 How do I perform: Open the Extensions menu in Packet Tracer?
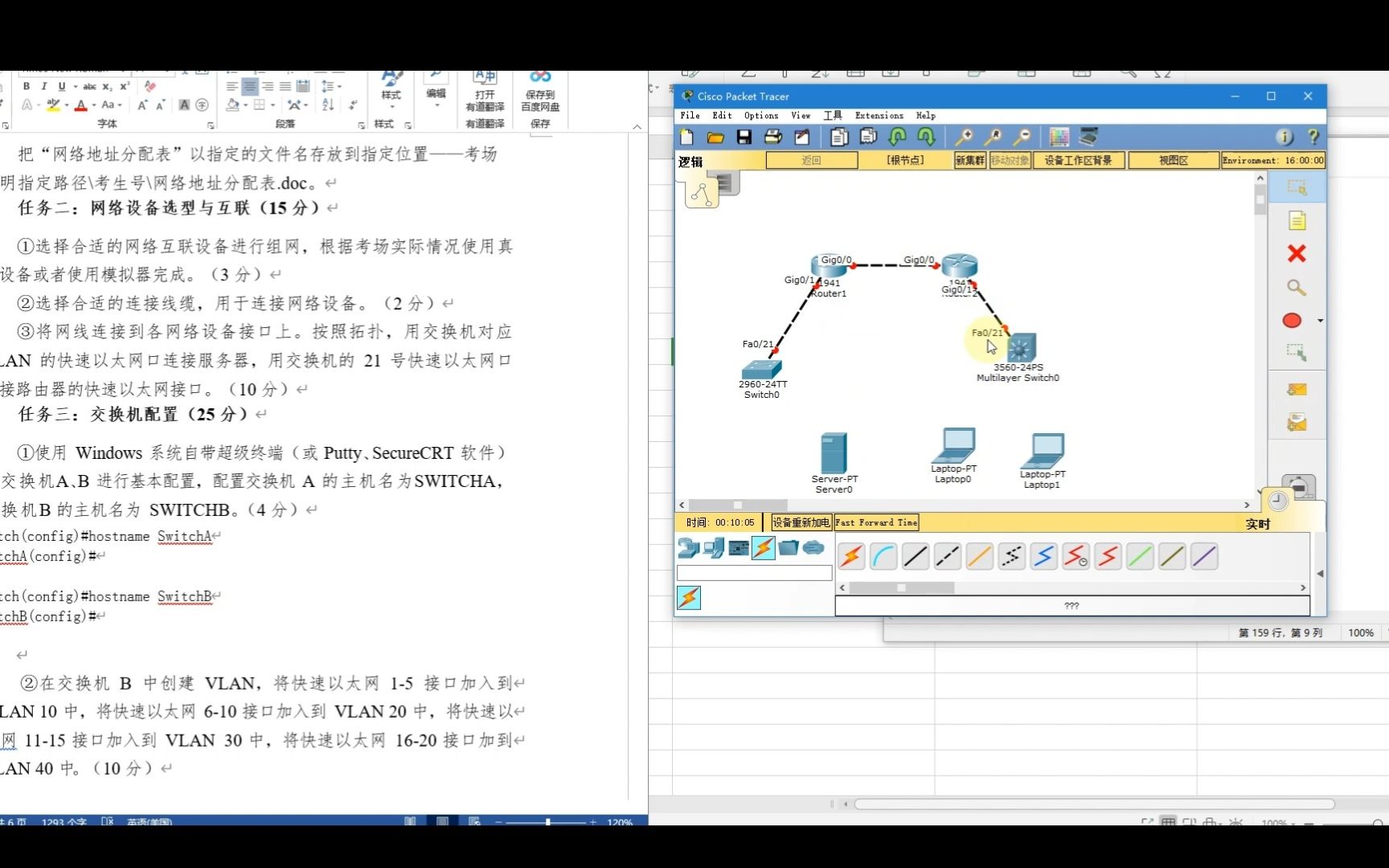[x=880, y=115]
